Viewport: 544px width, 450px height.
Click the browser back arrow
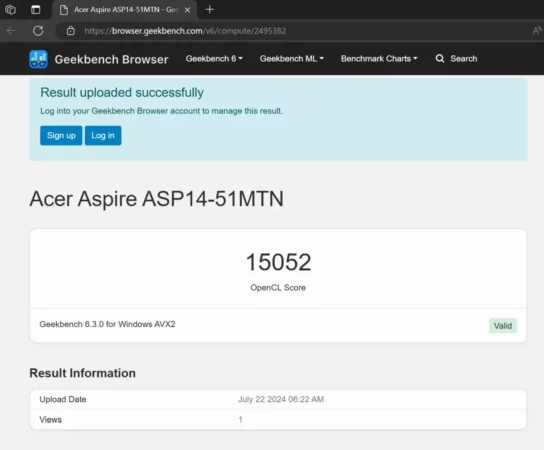pyautogui.click(x=11, y=31)
